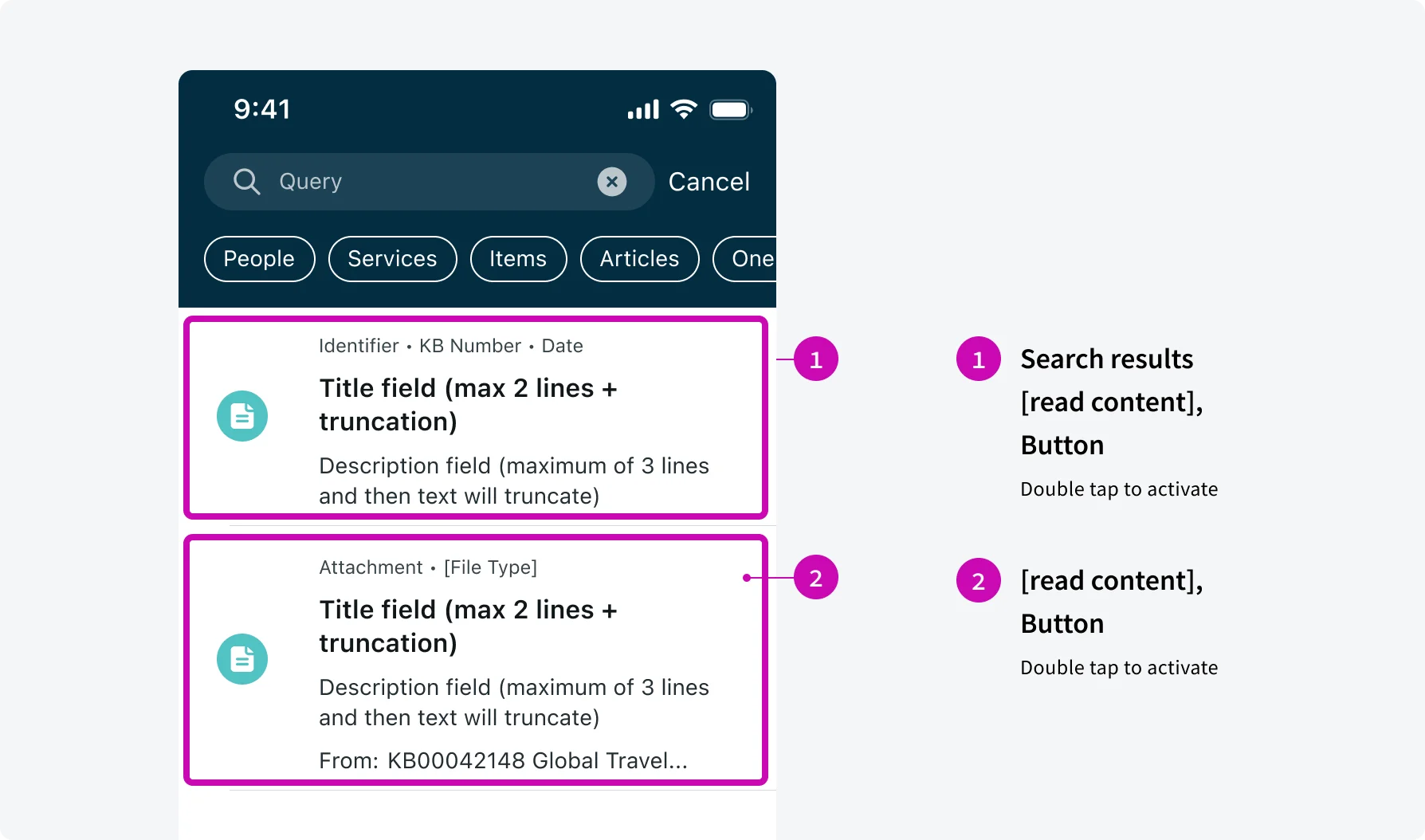Click the clock showing 9:41
This screenshot has width=1425, height=840.
click(264, 109)
